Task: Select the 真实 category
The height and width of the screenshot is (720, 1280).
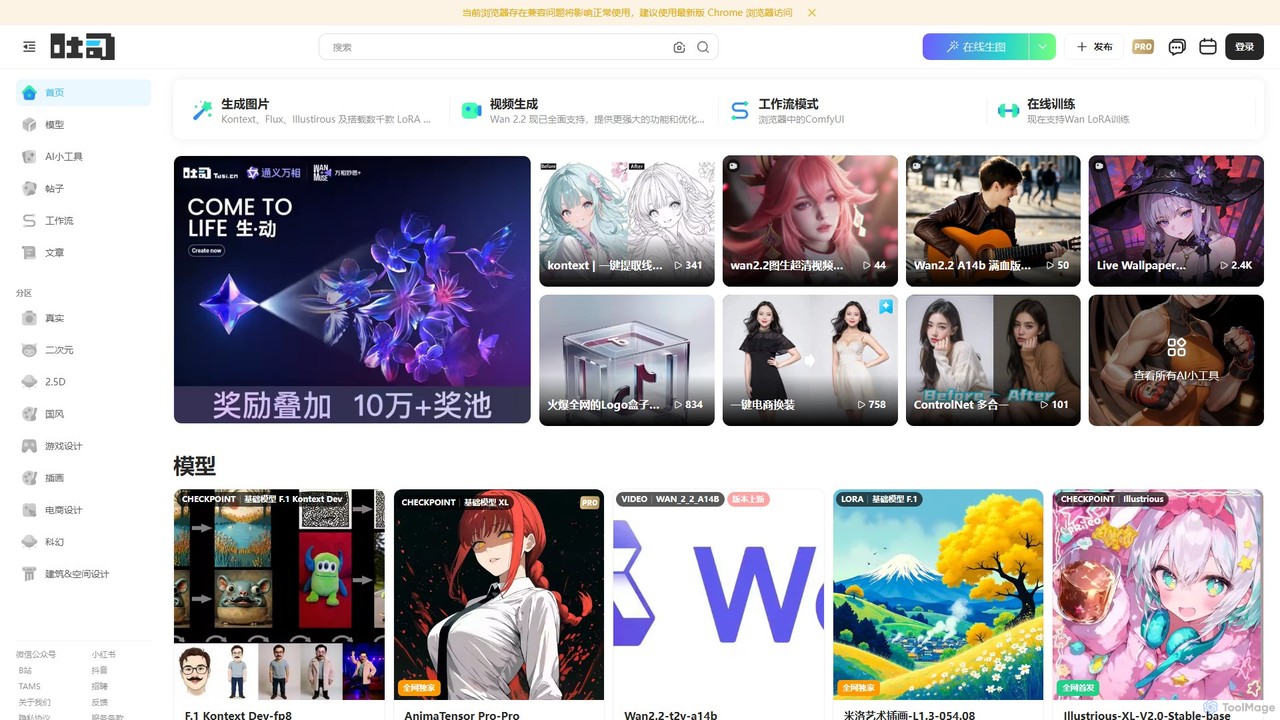Action: point(83,318)
